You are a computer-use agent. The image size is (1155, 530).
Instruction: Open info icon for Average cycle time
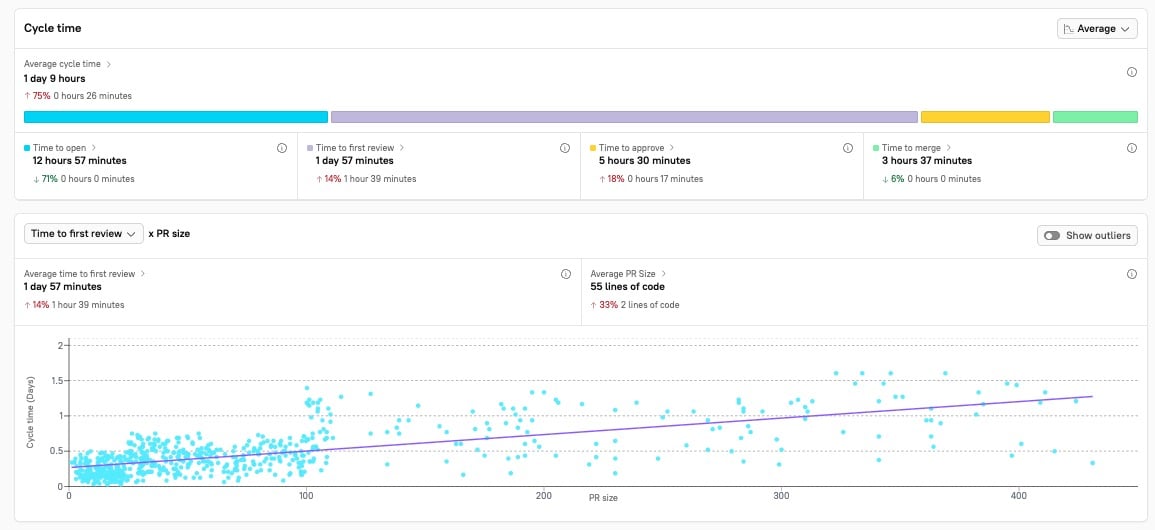tap(1132, 72)
